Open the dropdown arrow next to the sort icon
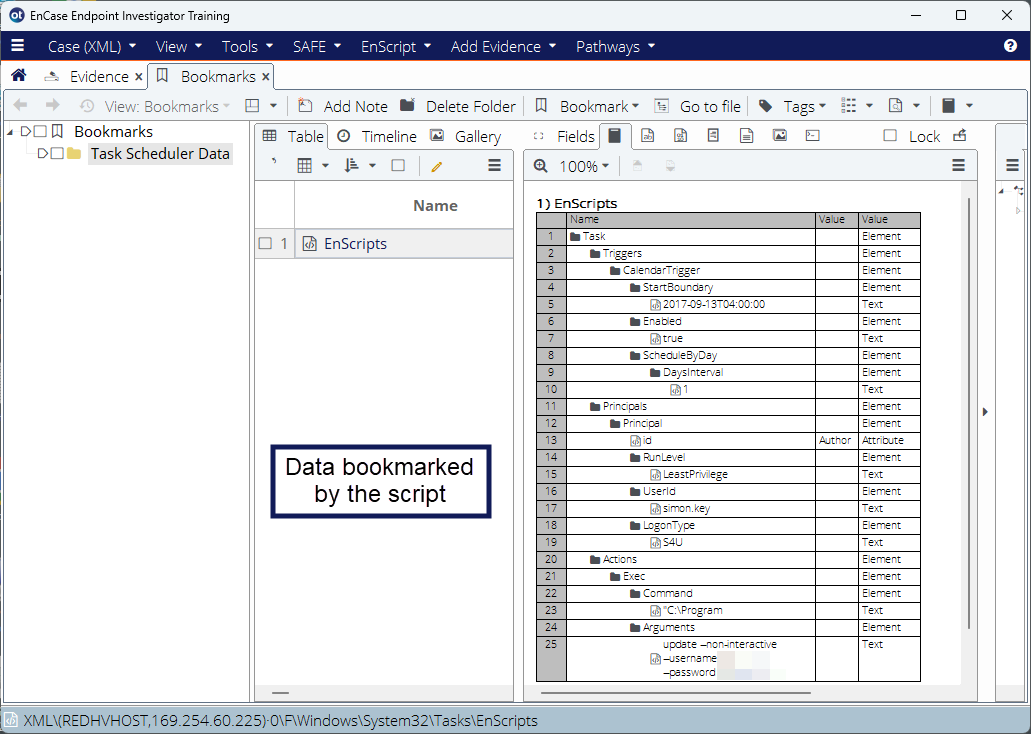Image resolution: width=1031 pixels, height=734 pixels. coord(372,166)
